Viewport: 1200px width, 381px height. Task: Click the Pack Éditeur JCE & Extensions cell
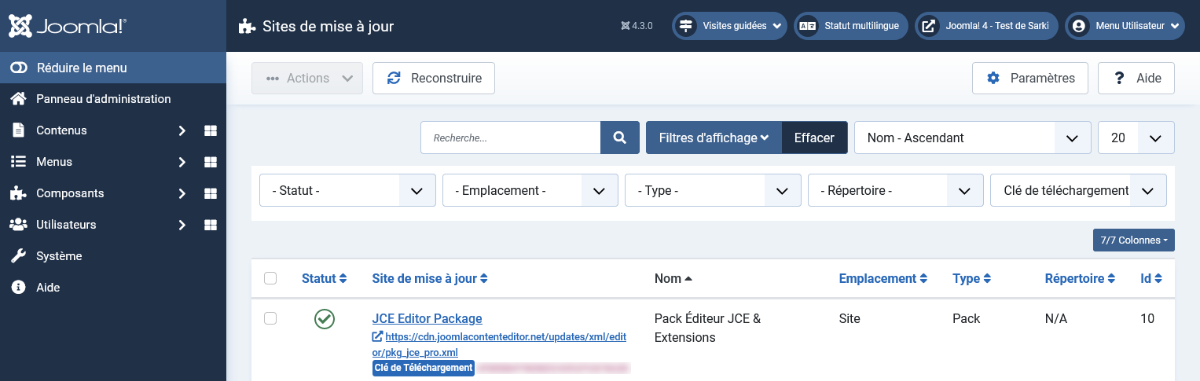click(708, 328)
